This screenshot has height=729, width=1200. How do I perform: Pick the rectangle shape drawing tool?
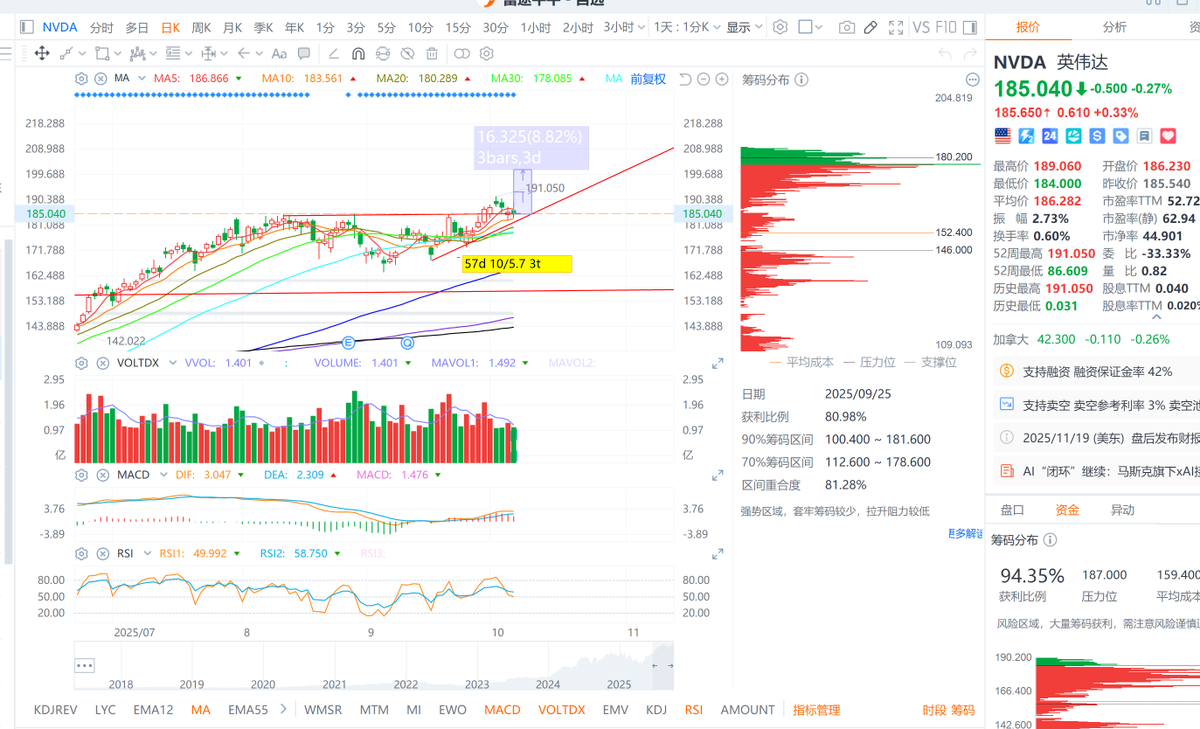[102, 53]
